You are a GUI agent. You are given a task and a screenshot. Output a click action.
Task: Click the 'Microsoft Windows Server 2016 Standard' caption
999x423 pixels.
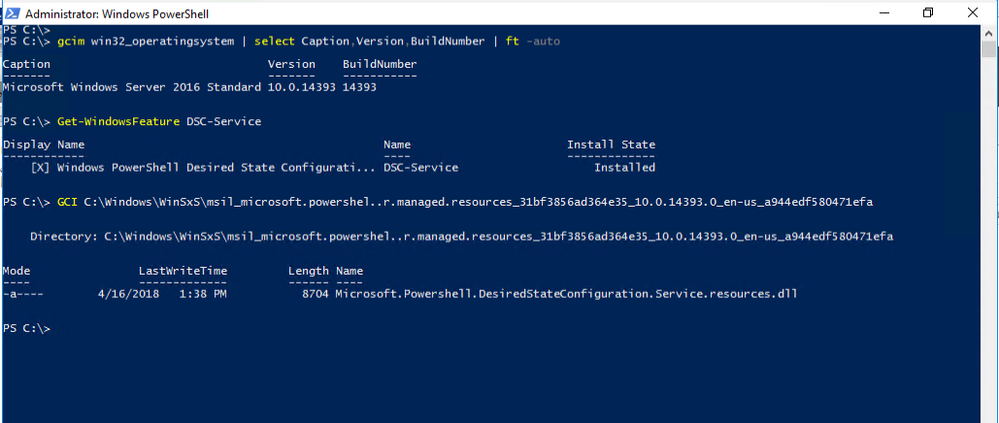click(132, 87)
